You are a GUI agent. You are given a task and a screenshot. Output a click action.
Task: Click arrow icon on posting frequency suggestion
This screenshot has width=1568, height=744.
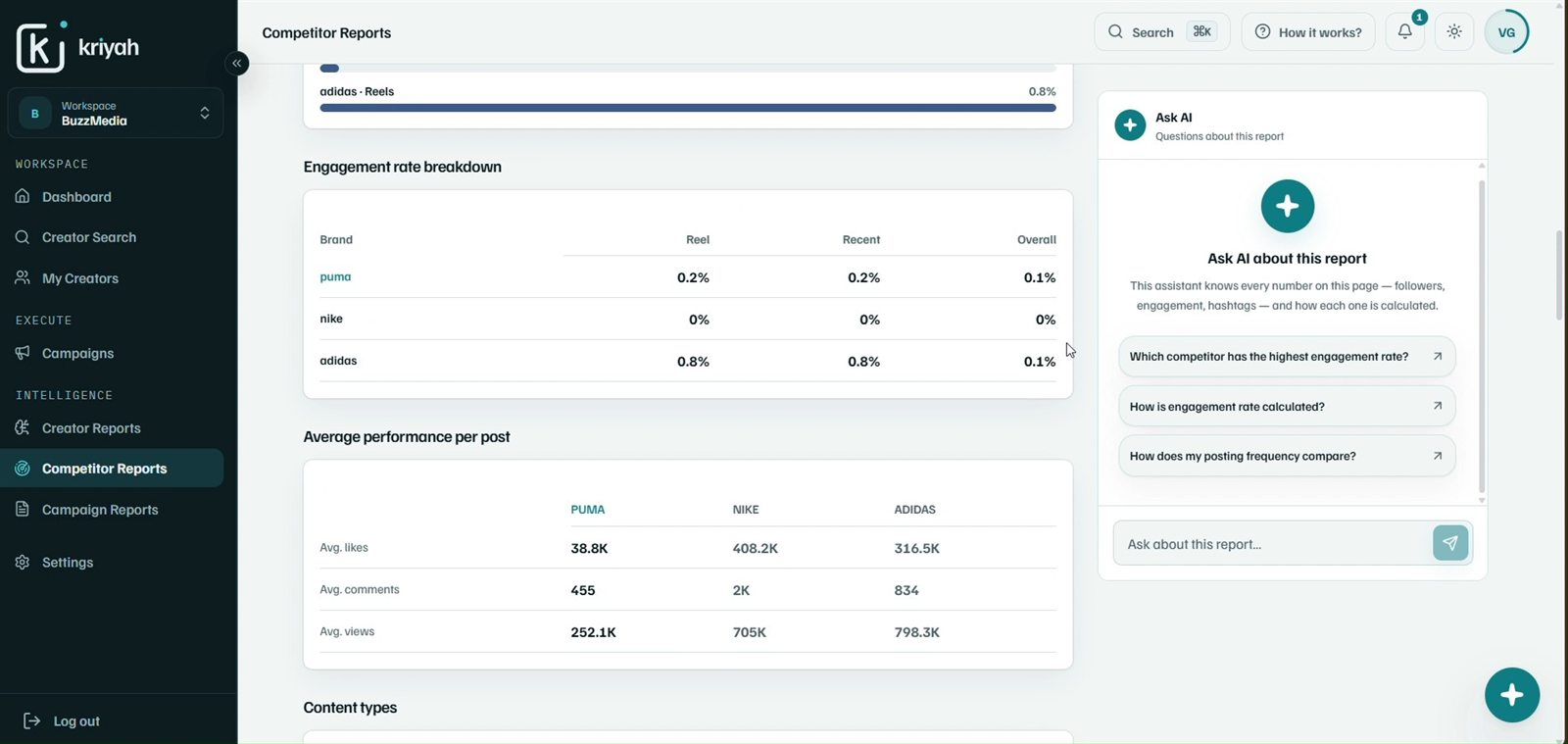pyautogui.click(x=1438, y=456)
